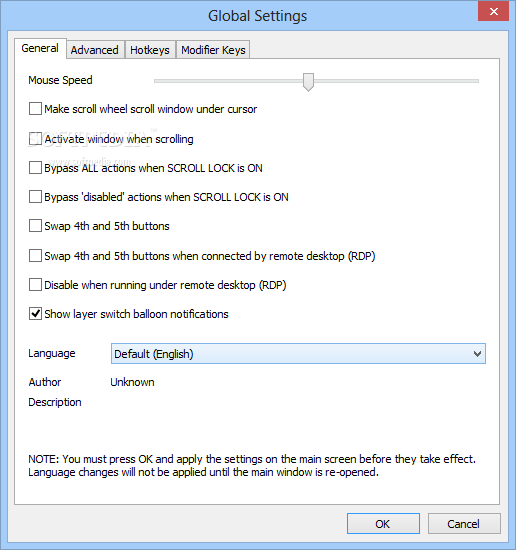Open the Language dropdown arrow
516x550 pixels.
[477, 354]
